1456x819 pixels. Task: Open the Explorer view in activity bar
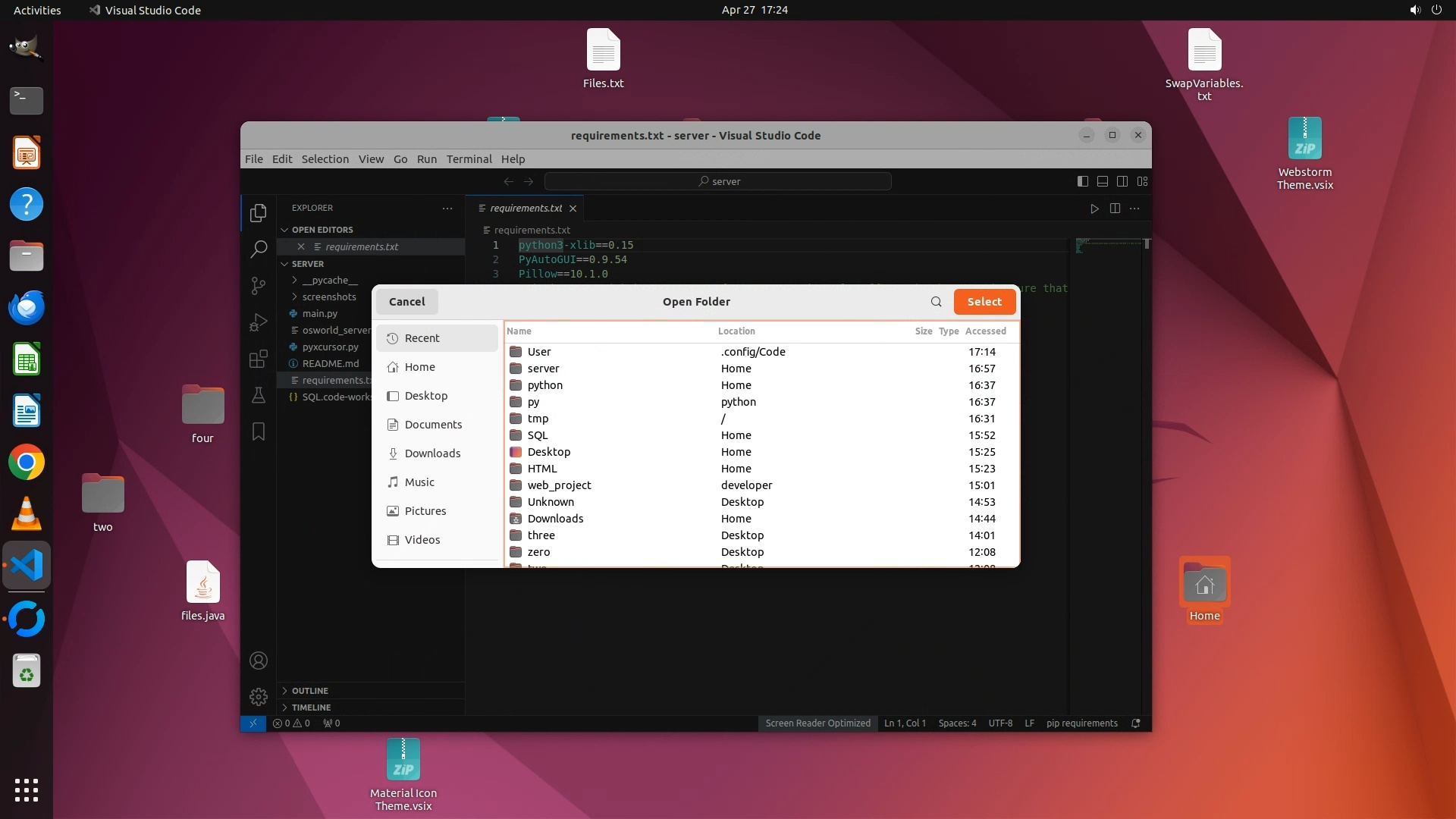coord(259,213)
